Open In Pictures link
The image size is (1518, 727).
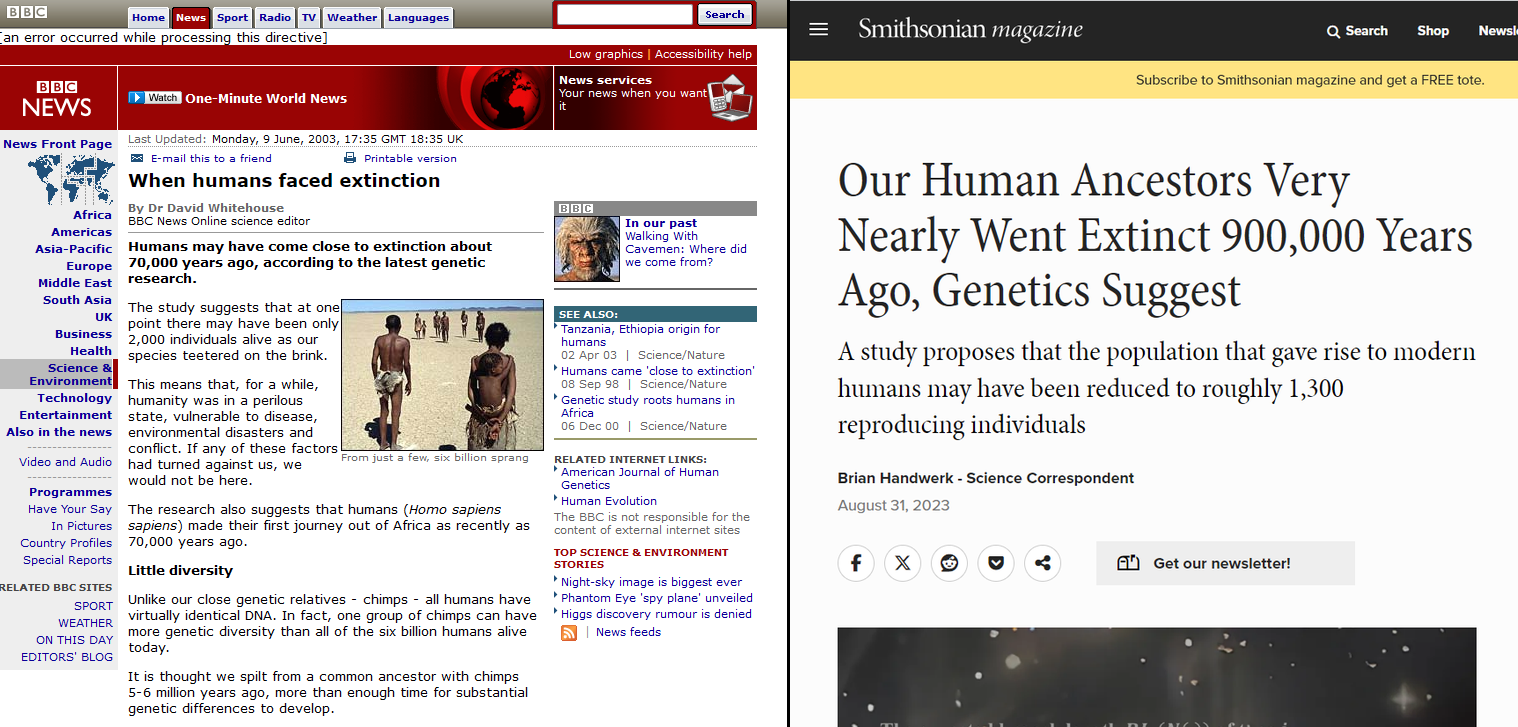point(82,526)
